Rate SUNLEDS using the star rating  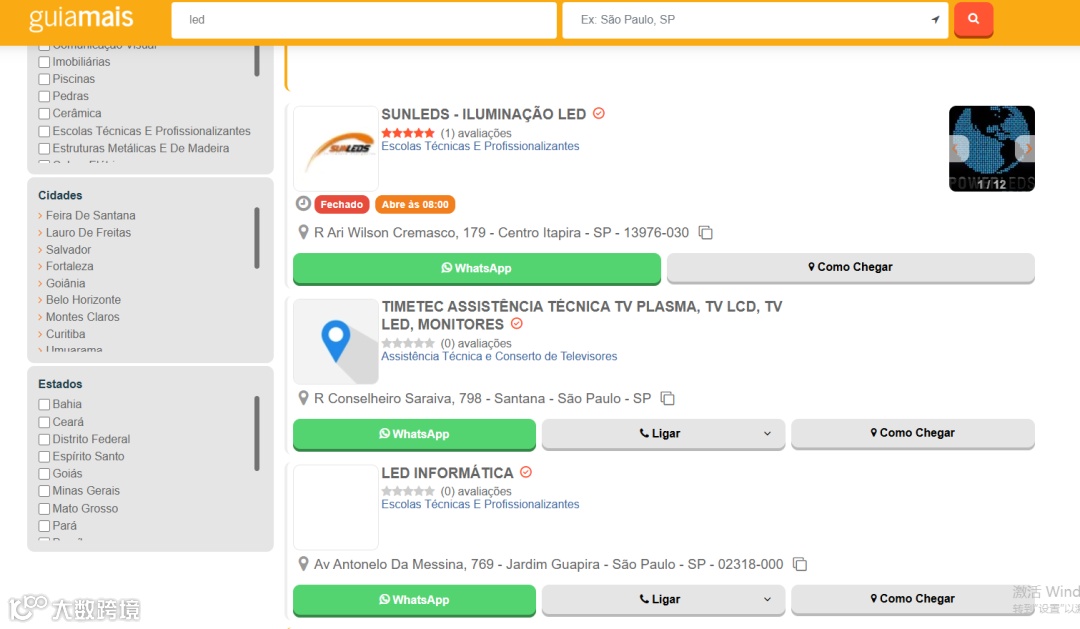point(408,133)
